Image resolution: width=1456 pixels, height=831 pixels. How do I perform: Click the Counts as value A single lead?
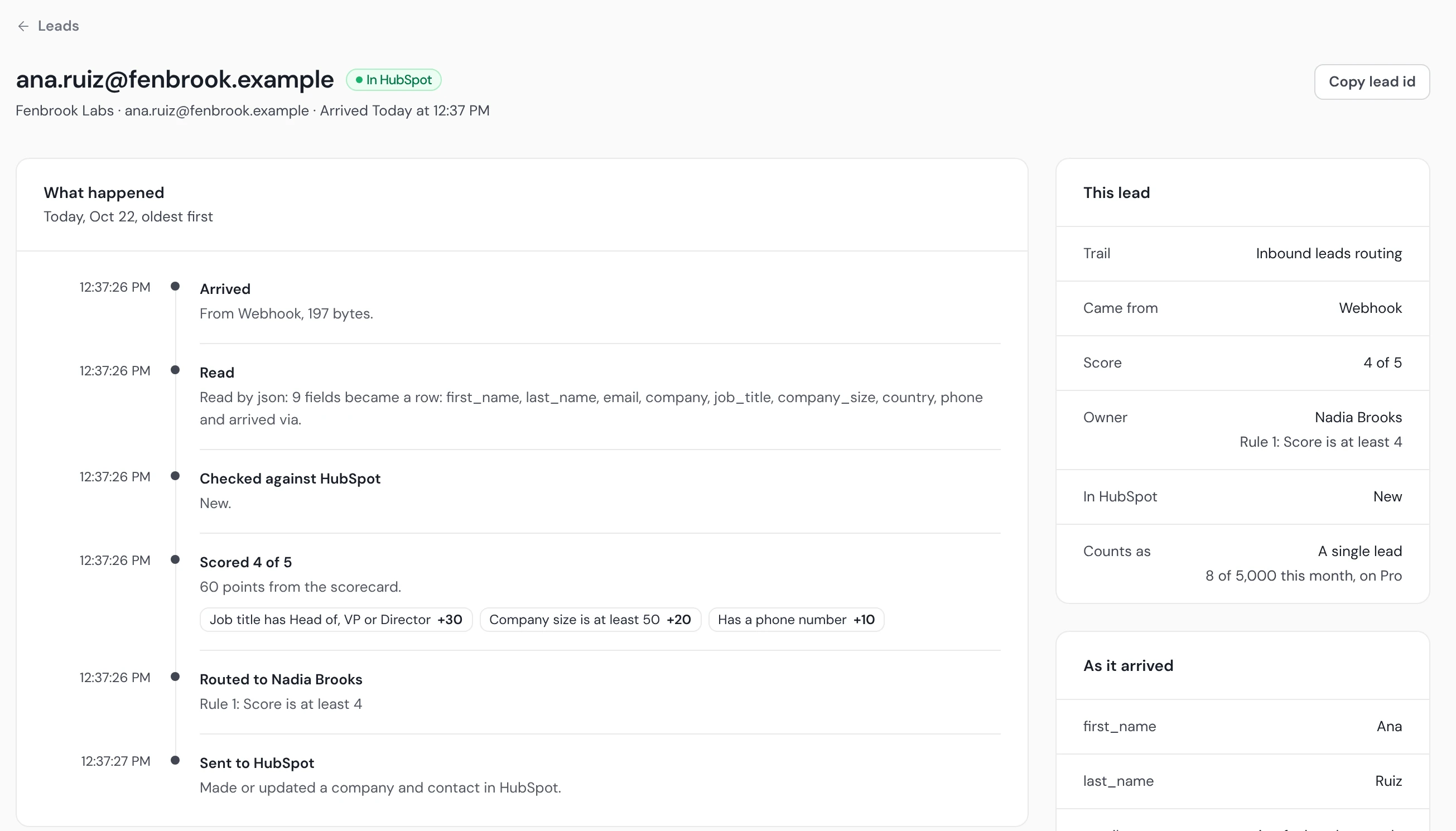click(x=1360, y=552)
